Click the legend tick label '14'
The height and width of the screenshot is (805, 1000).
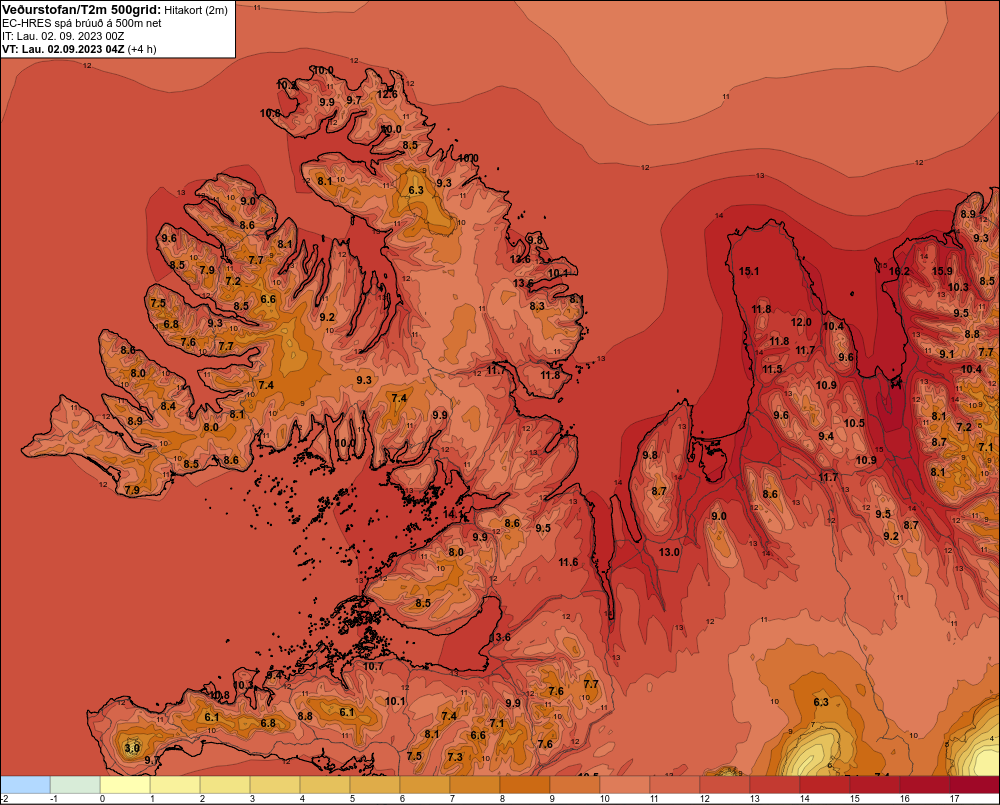click(x=805, y=799)
